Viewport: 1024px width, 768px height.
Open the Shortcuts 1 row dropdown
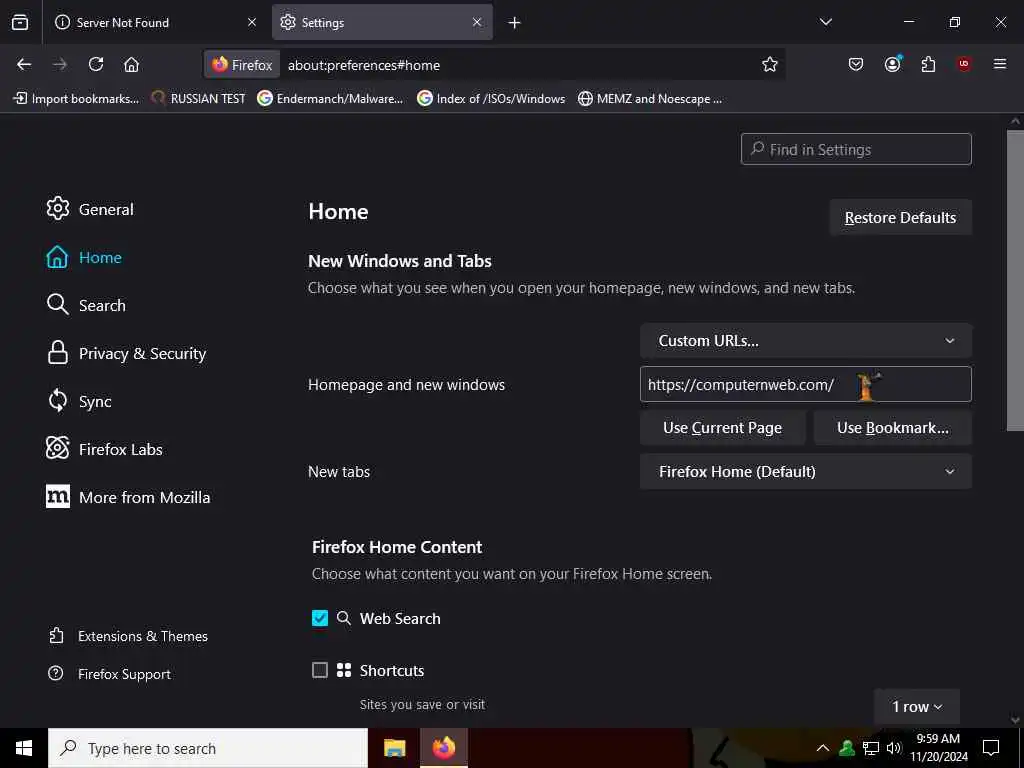pyautogui.click(x=916, y=707)
